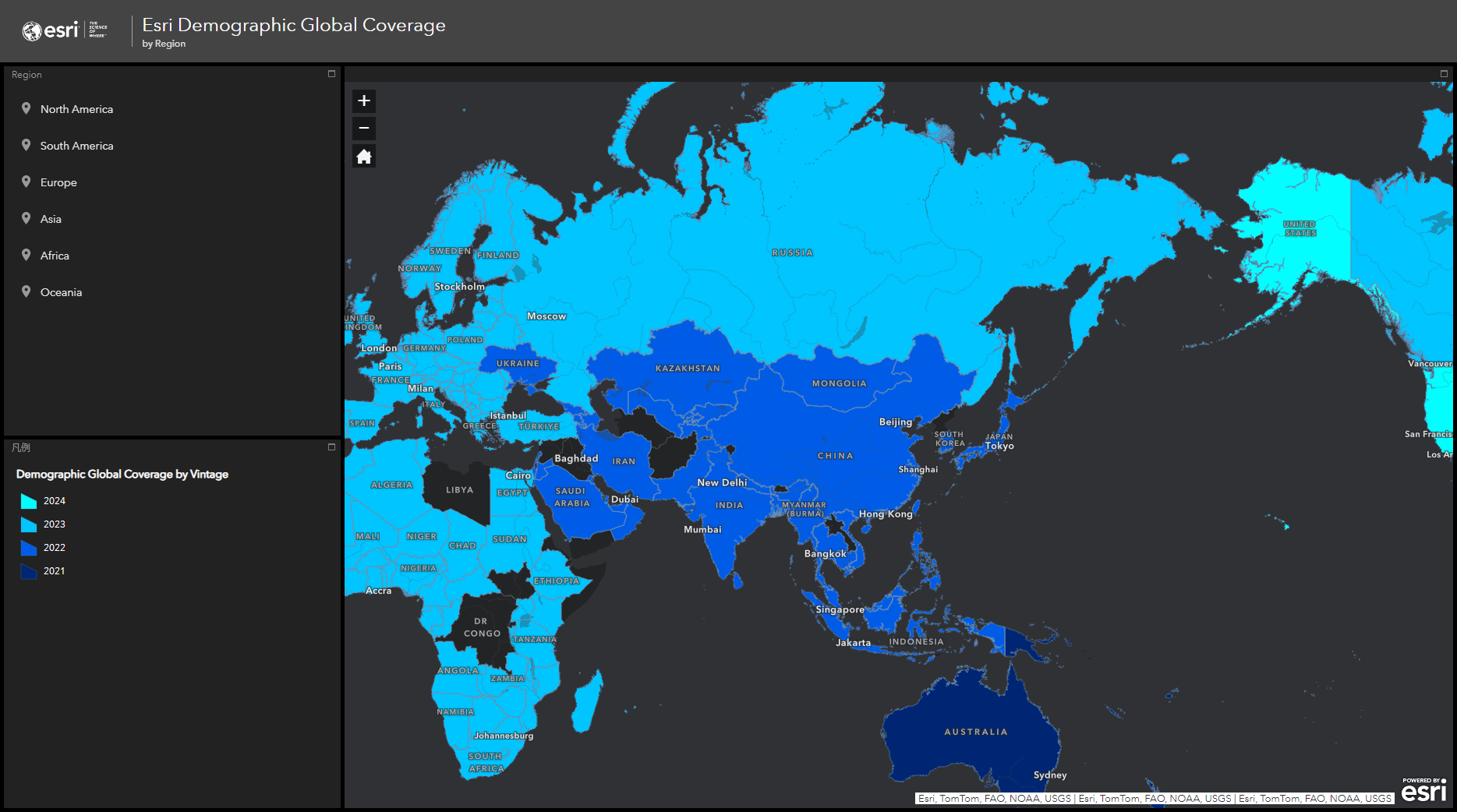This screenshot has height=812, width=1457.
Task: Click Demographic Global Coverage by Vintage heading
Action: pos(122,474)
